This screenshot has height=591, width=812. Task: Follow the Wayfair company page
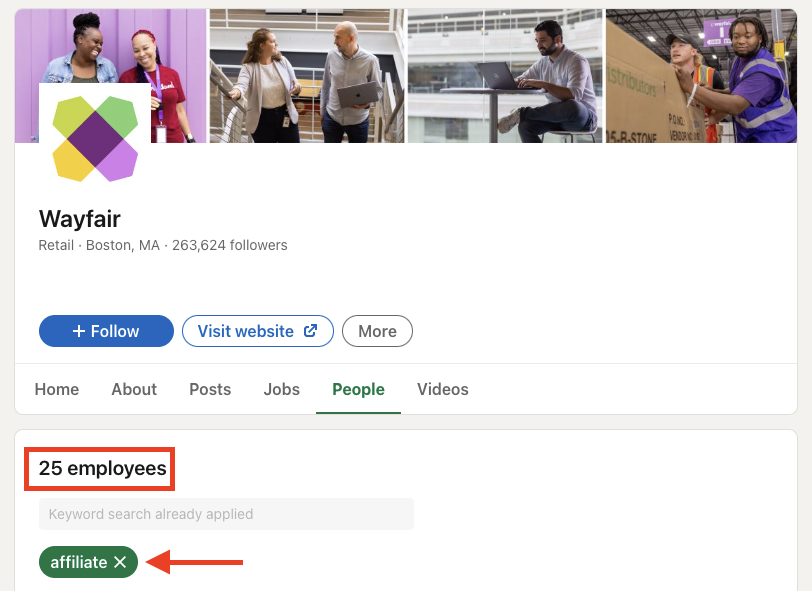click(106, 331)
